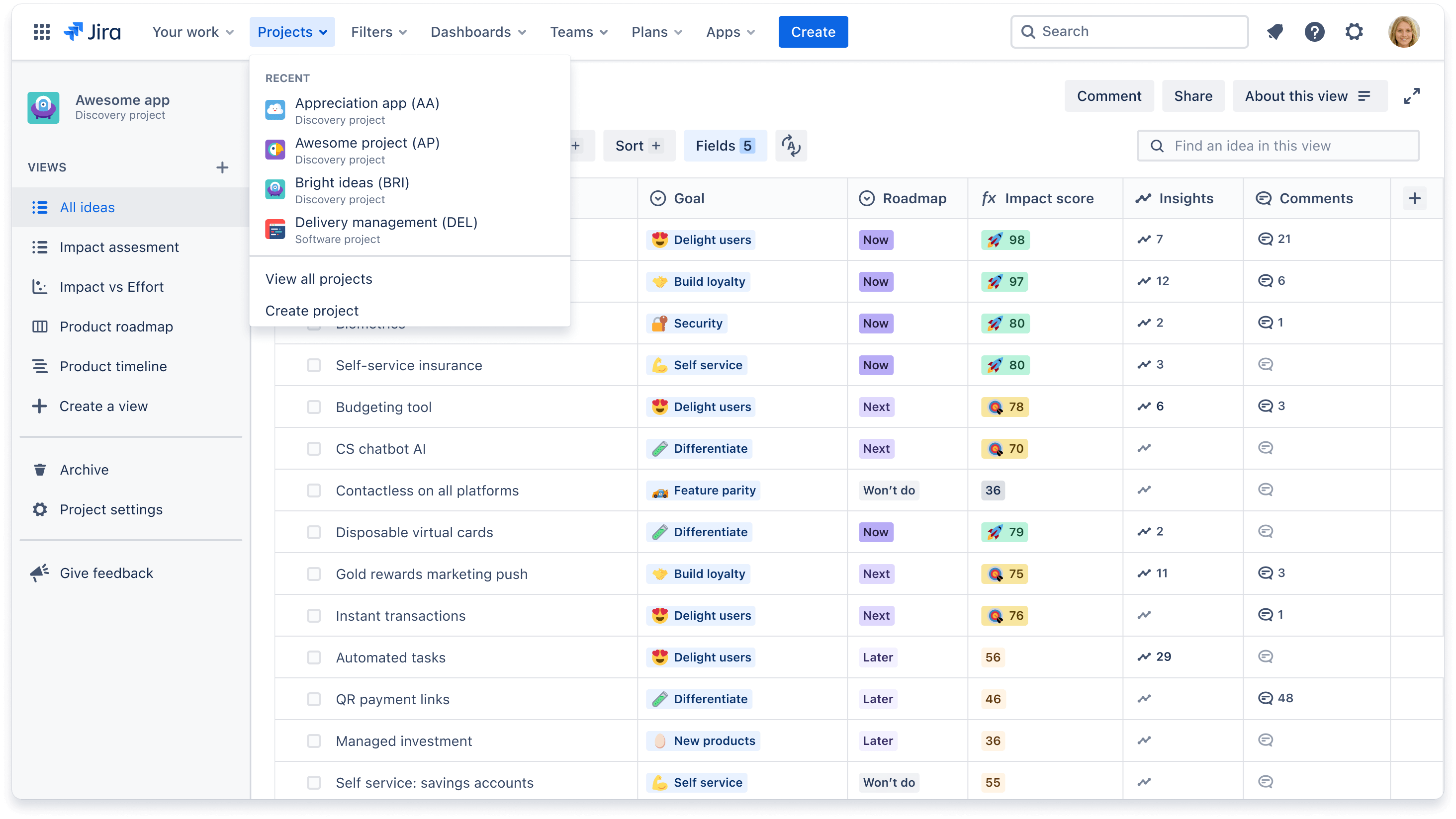This screenshot has width=1456, height=819.
Task: Click the Find an idea search field
Action: click(1278, 145)
